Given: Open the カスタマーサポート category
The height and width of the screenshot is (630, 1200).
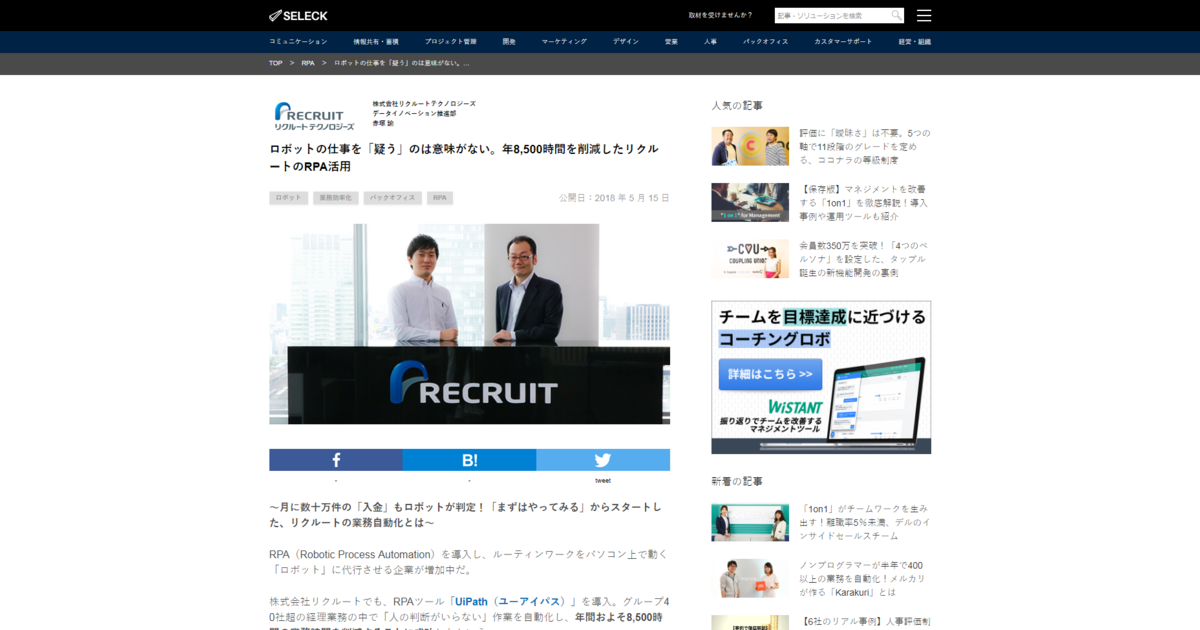Looking at the screenshot, I should coord(843,41).
